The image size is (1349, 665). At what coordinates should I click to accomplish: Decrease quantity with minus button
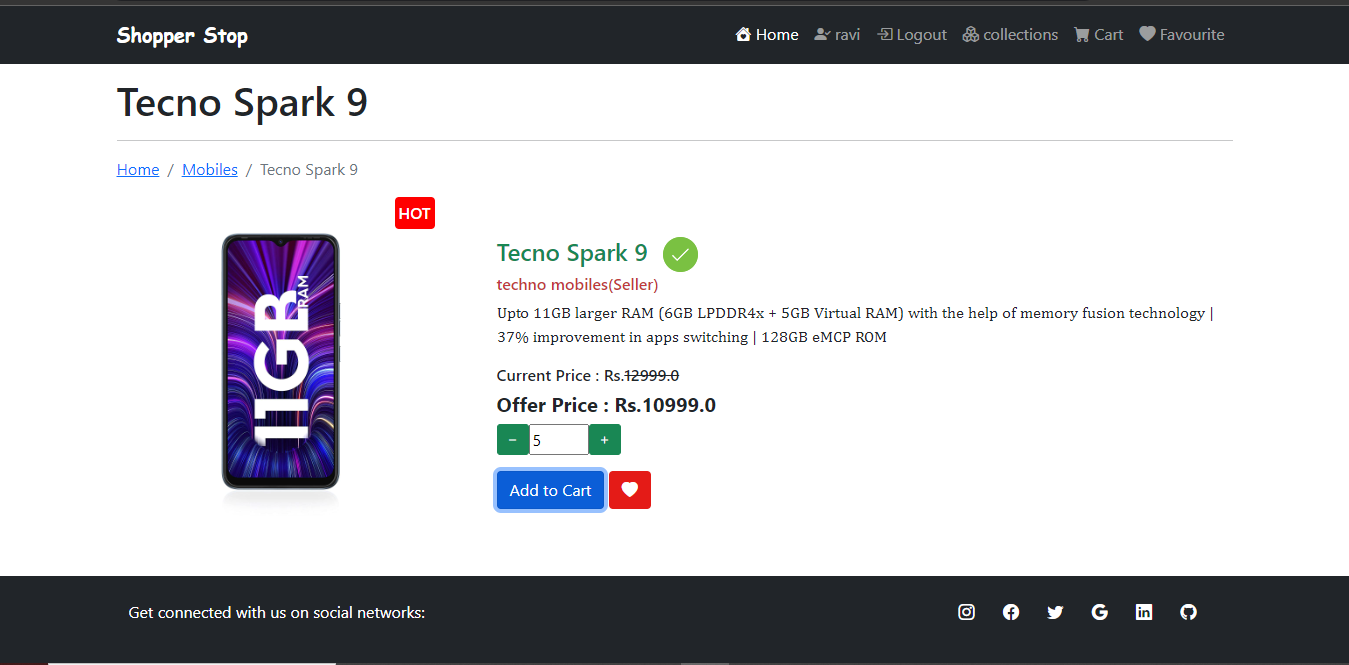(x=513, y=440)
